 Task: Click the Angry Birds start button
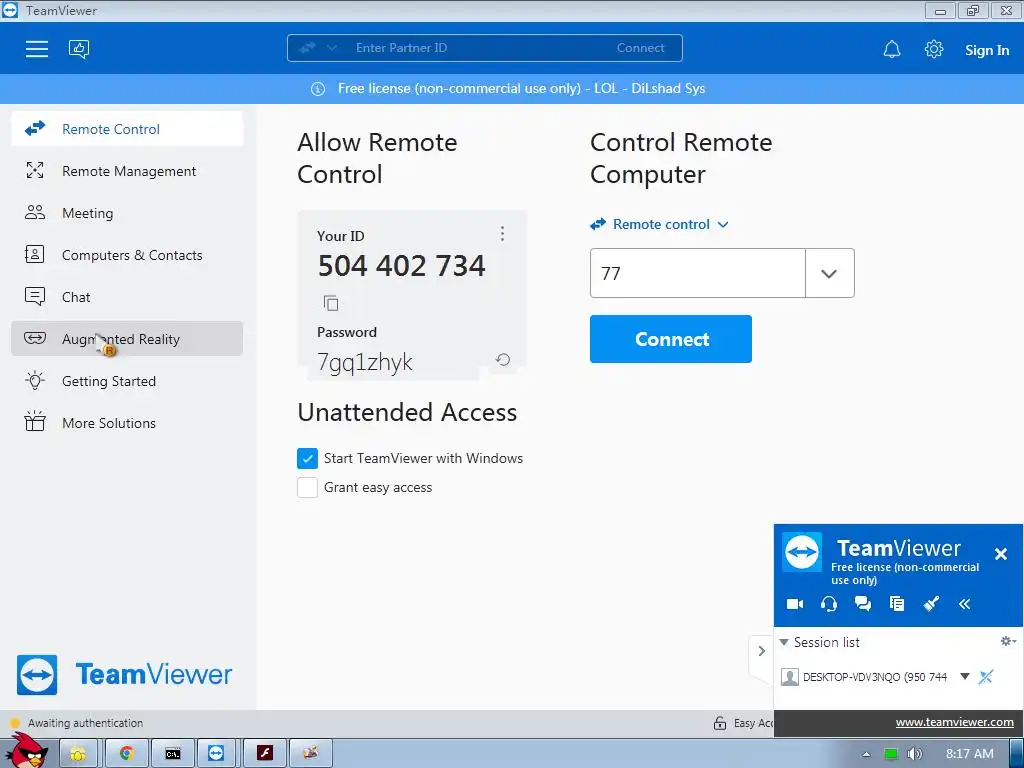(26, 751)
